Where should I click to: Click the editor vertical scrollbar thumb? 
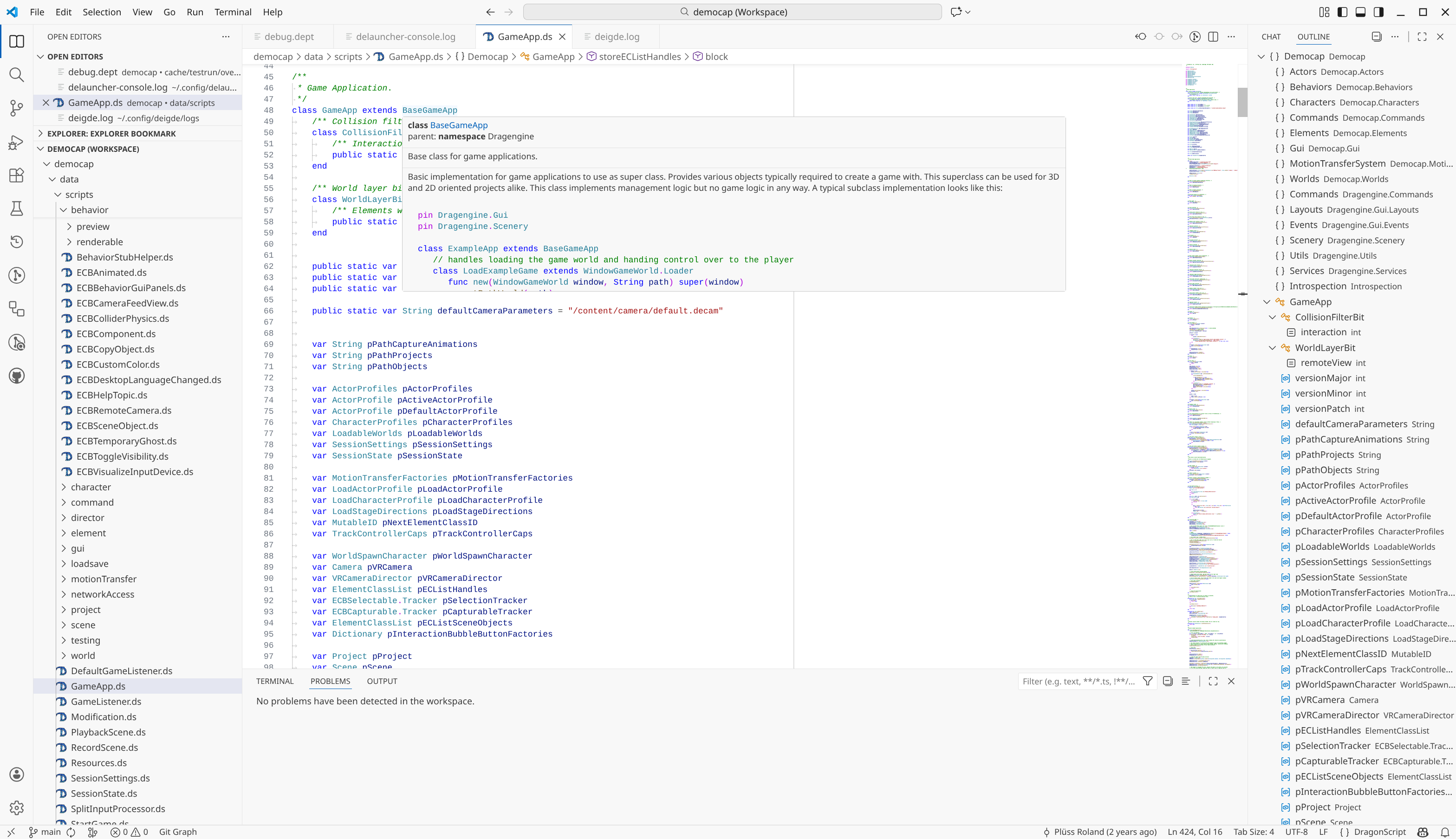pyautogui.click(x=1242, y=102)
